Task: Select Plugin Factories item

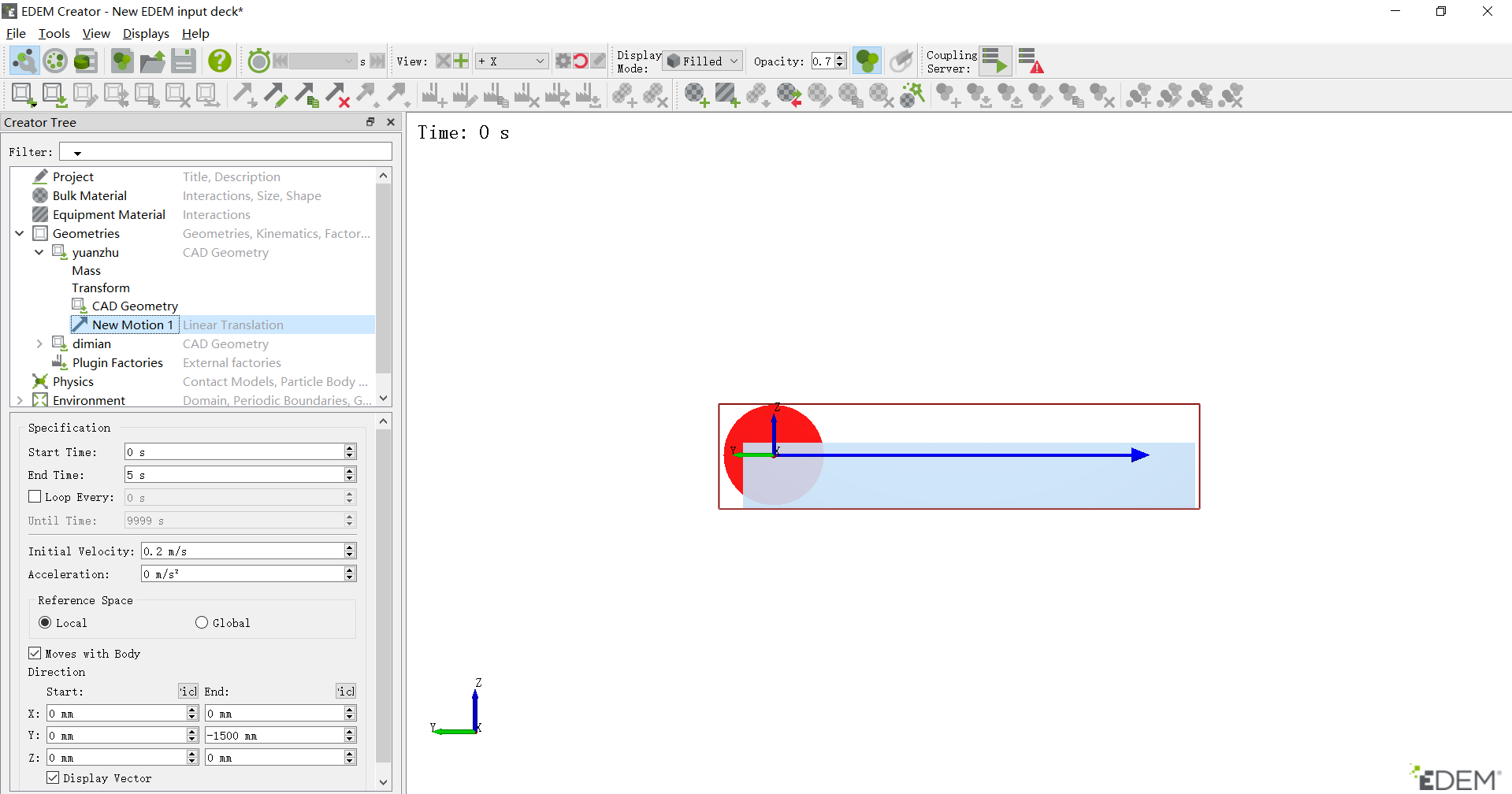Action: pos(117,362)
